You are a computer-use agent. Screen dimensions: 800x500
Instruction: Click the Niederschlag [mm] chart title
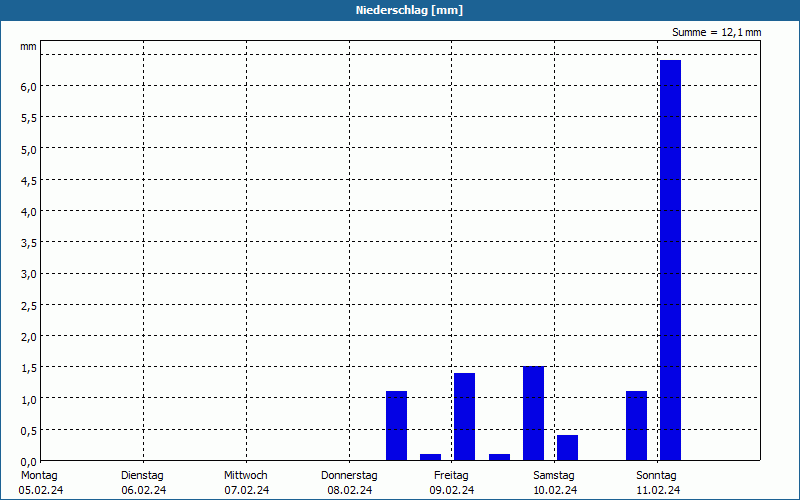pos(409,10)
